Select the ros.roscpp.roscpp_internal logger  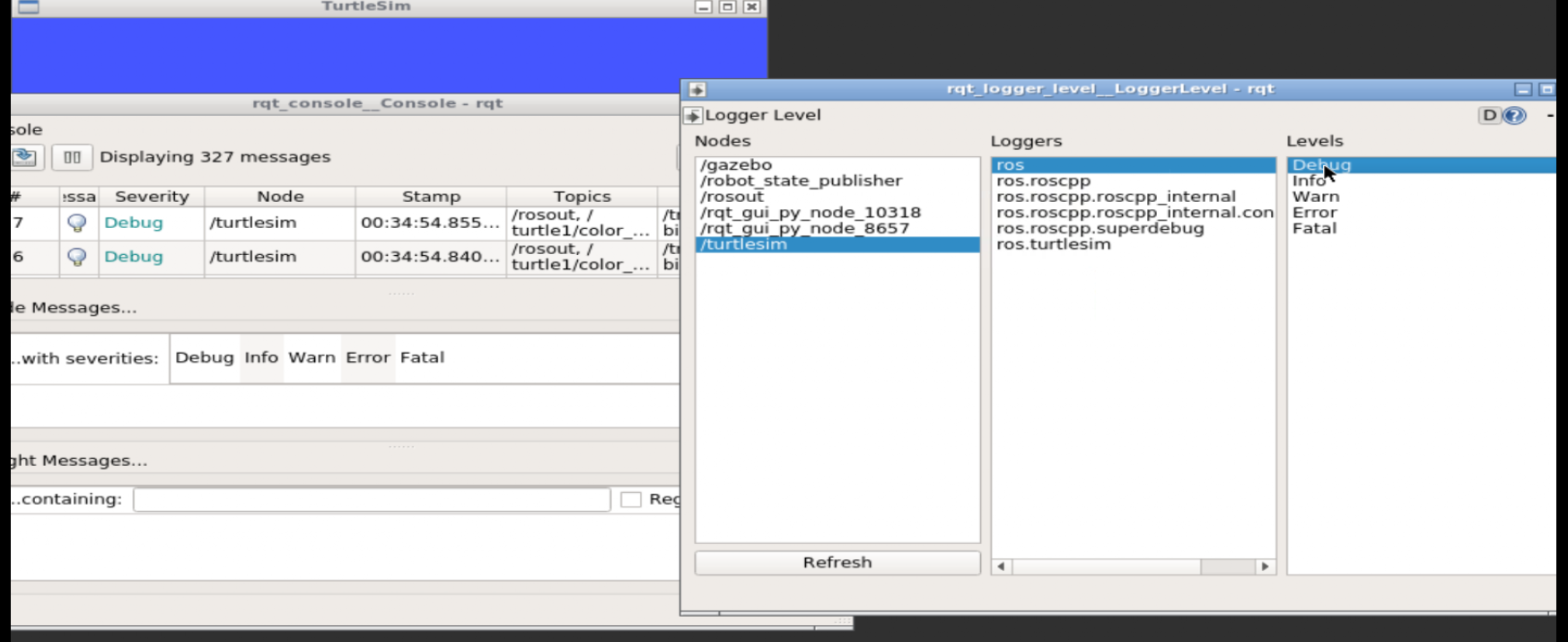(x=1134, y=197)
